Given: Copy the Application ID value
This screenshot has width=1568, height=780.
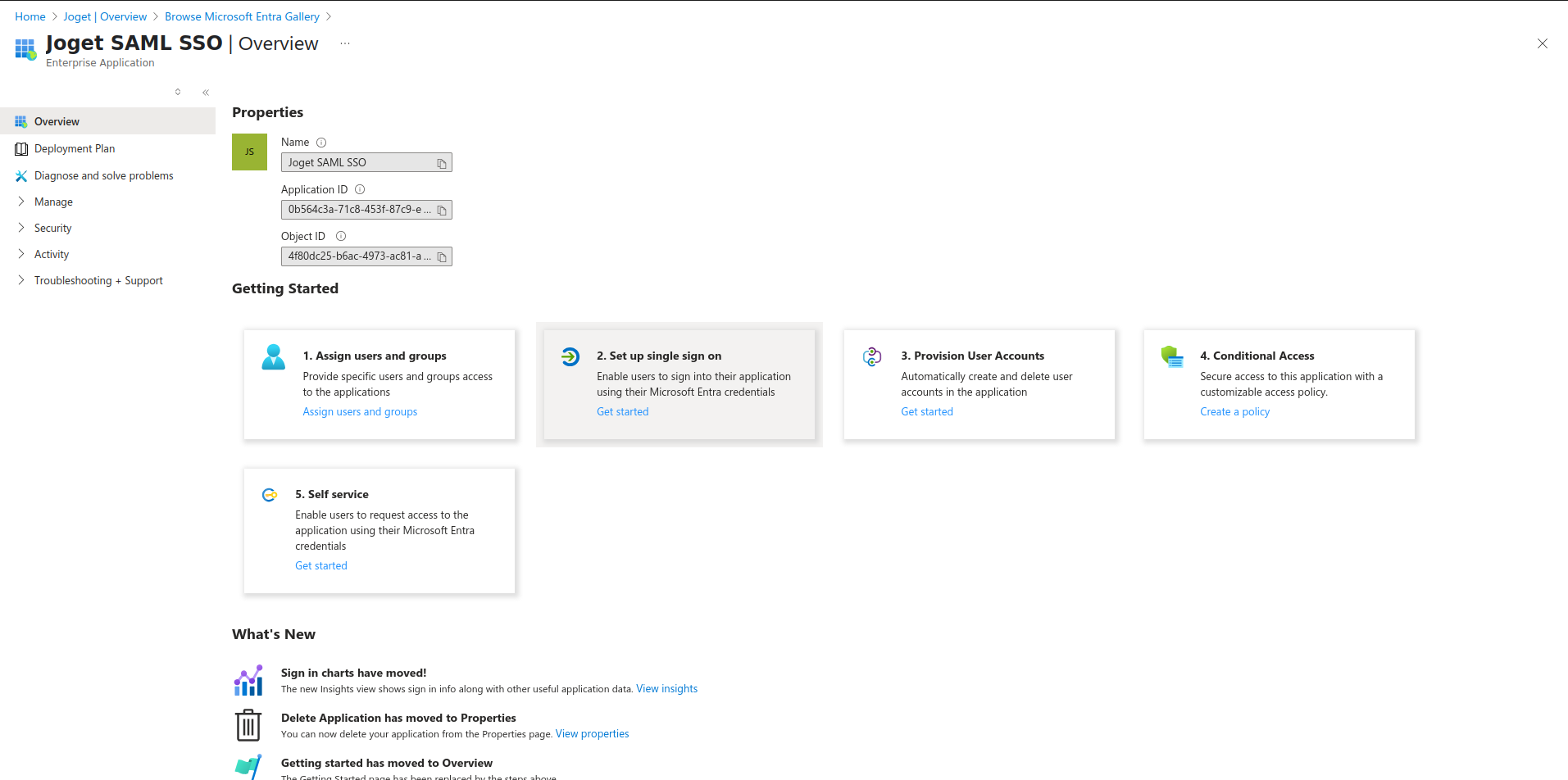Looking at the screenshot, I should click(x=442, y=211).
